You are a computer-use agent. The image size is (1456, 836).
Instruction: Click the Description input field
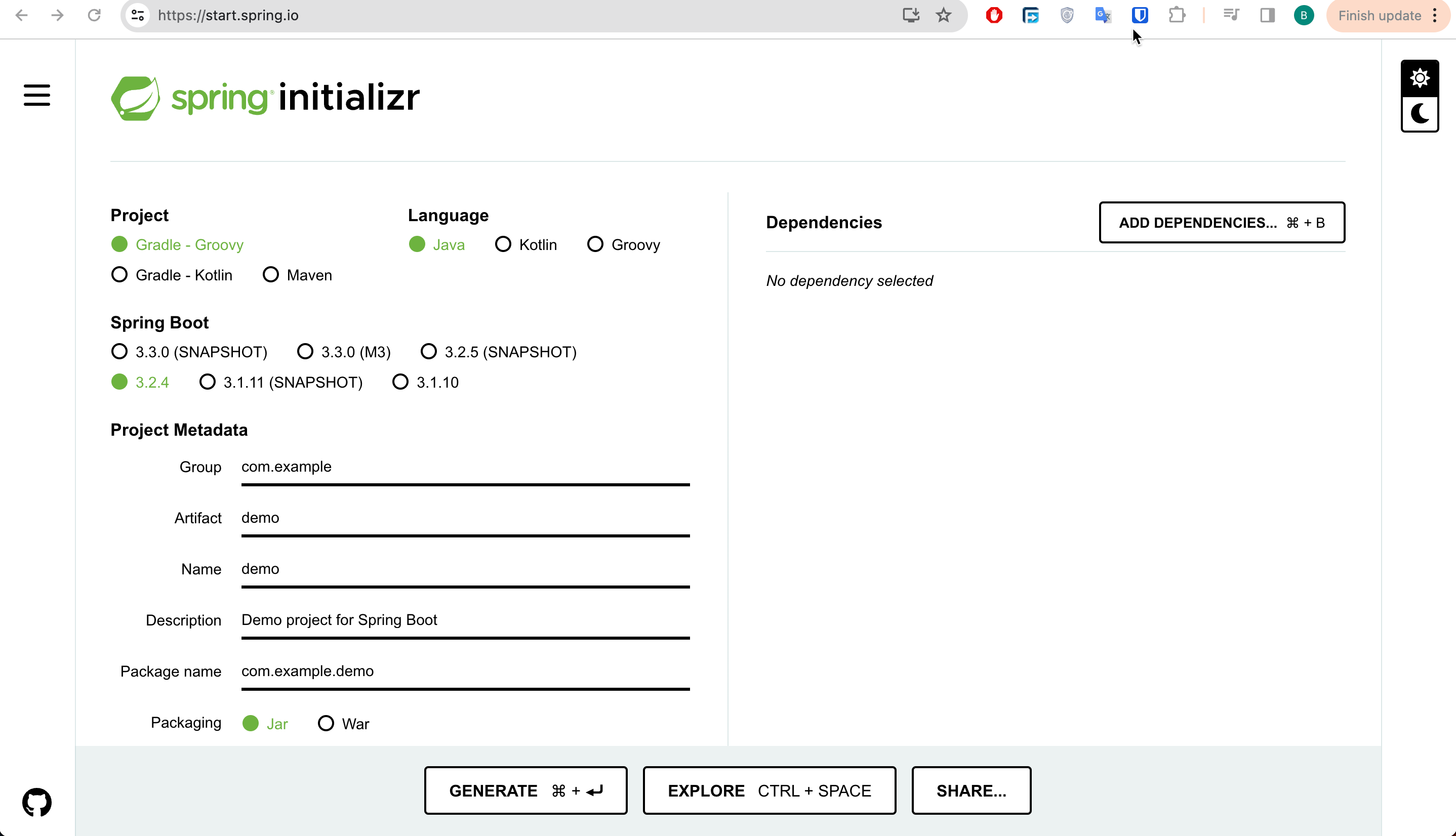tap(465, 621)
